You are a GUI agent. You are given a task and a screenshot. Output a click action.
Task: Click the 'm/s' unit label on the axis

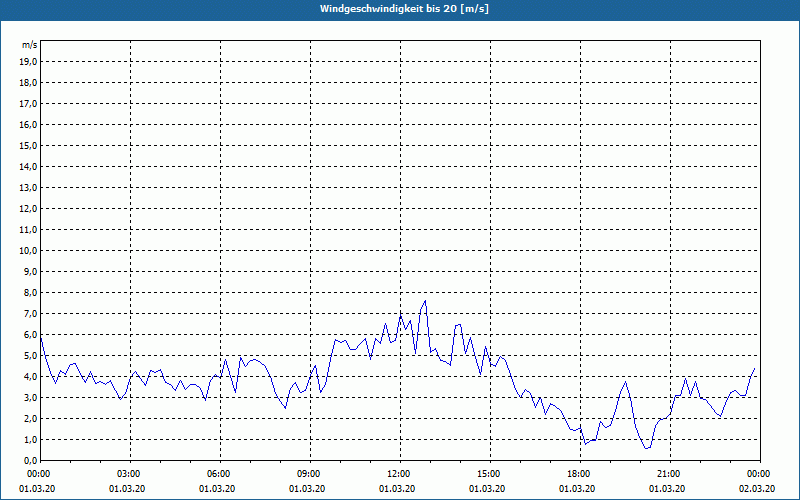pos(30,45)
